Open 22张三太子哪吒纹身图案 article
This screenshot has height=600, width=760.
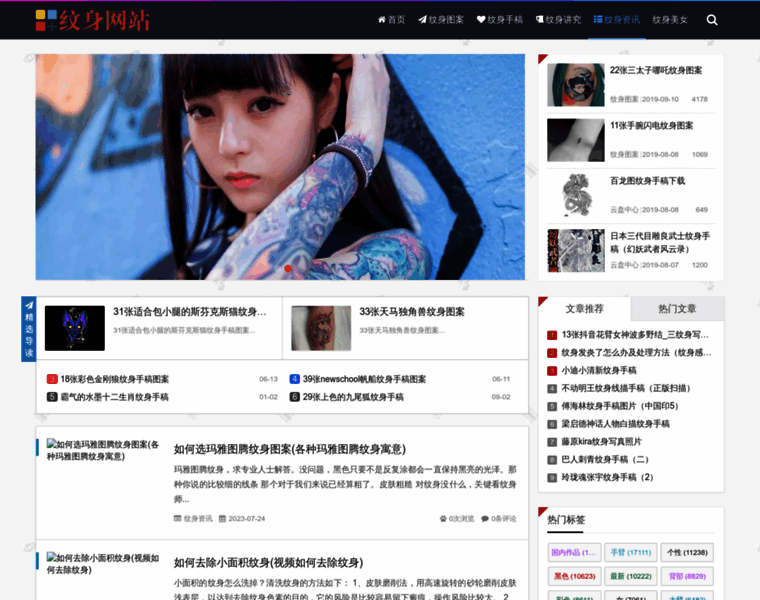(655, 70)
